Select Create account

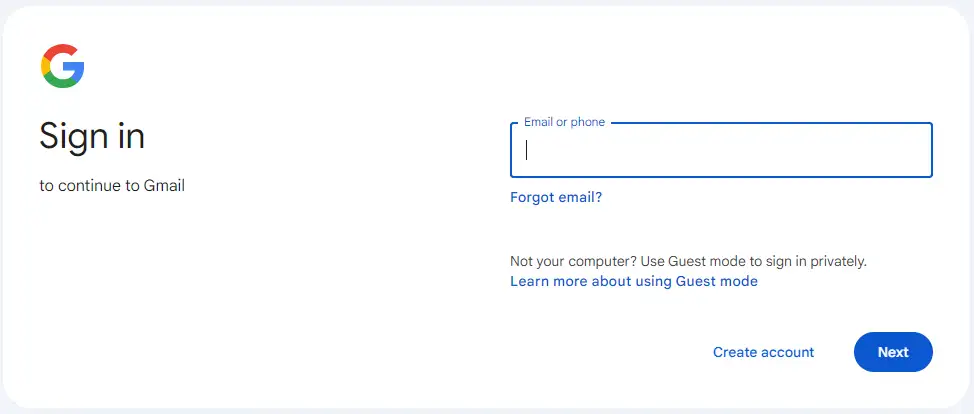pos(763,352)
